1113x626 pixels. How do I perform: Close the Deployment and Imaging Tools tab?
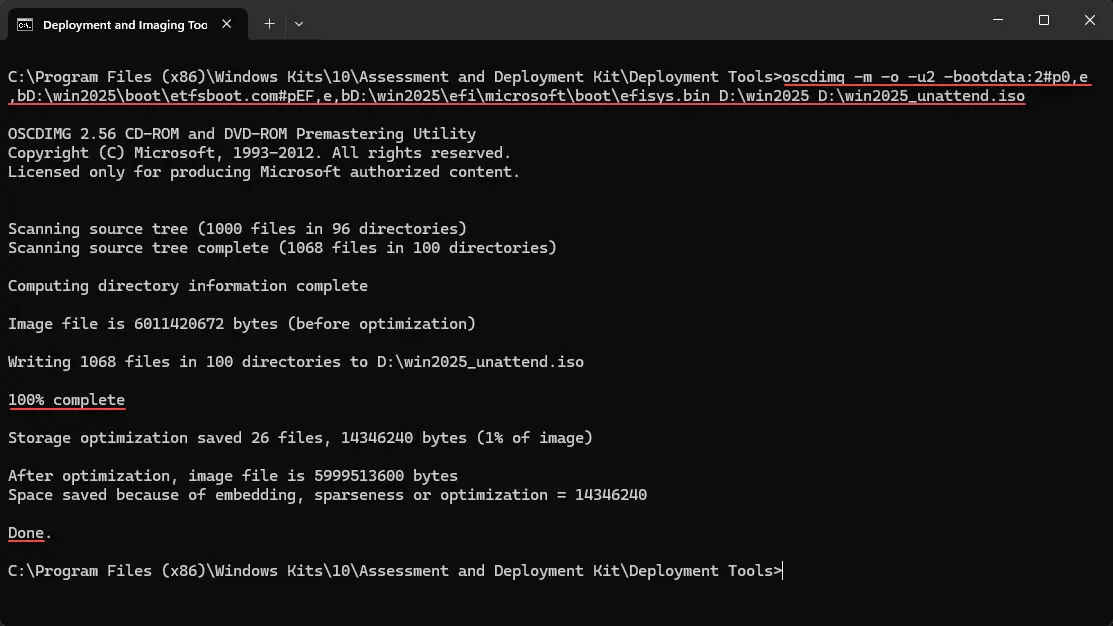coord(226,24)
